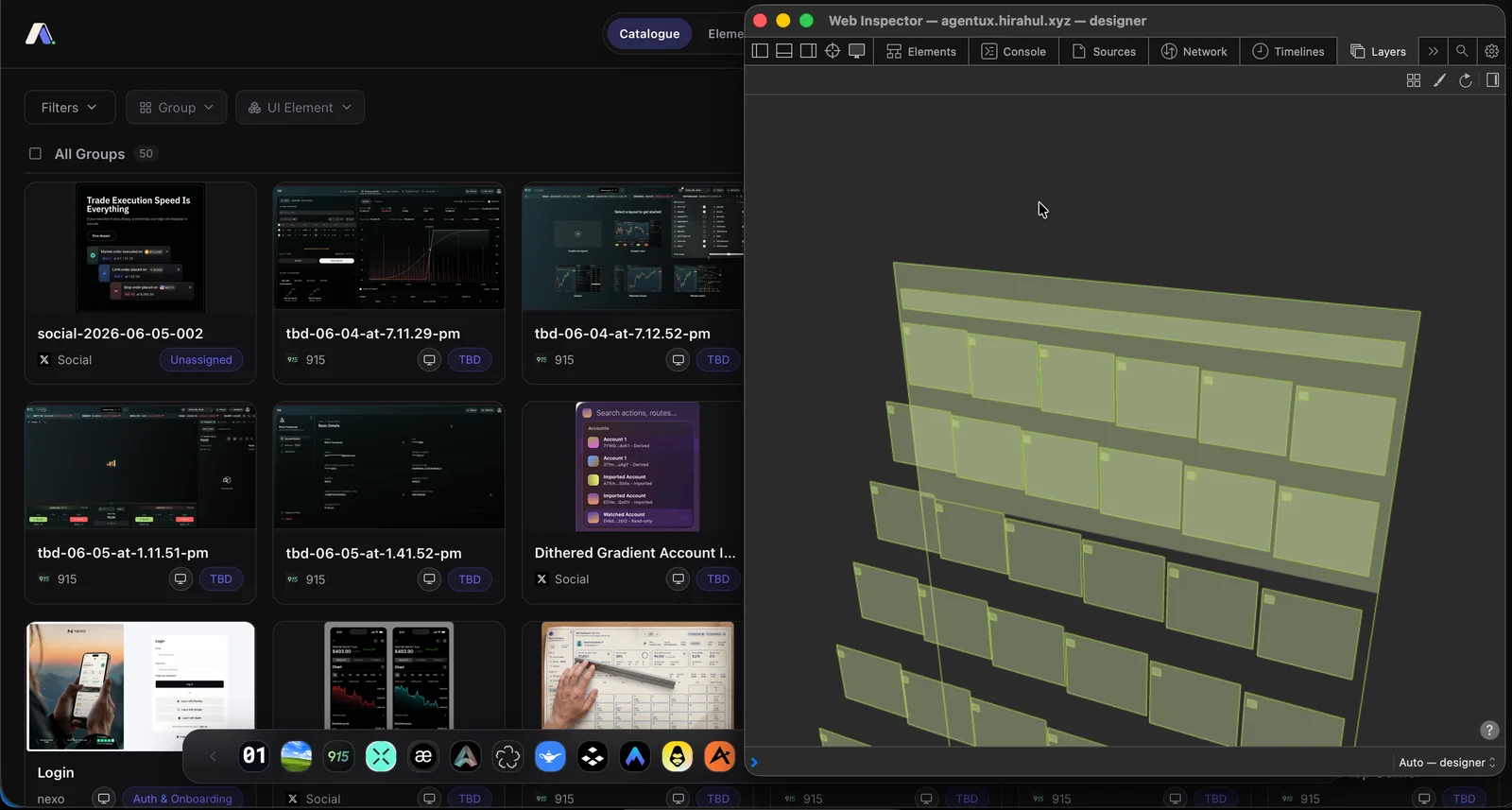The image size is (1512, 810).
Task: Toggle the Layers details sidebar icon
Action: [1492, 80]
